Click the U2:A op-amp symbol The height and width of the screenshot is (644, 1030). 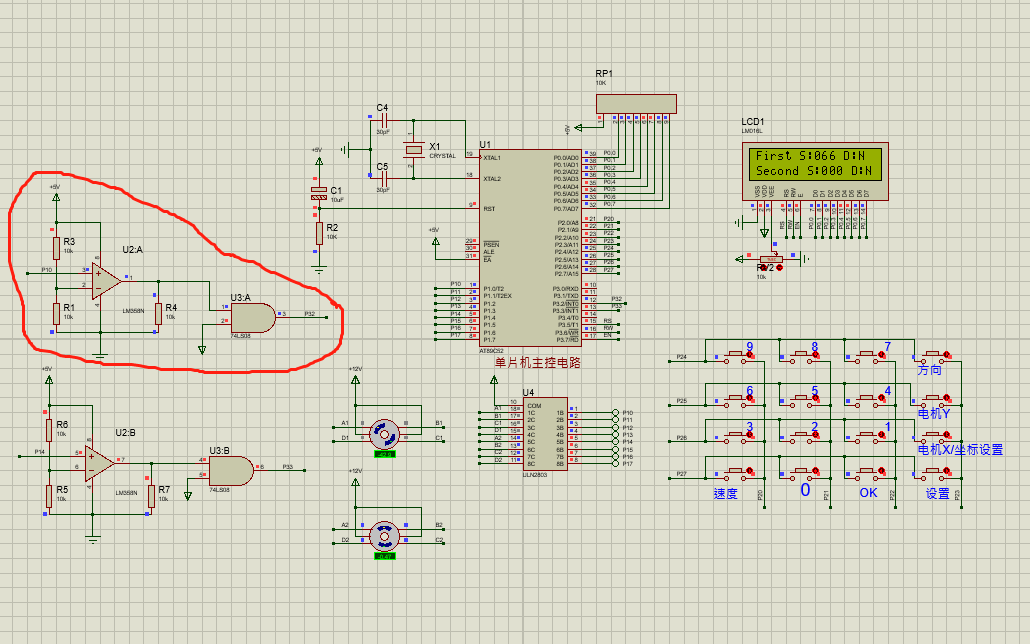pyautogui.click(x=106, y=281)
